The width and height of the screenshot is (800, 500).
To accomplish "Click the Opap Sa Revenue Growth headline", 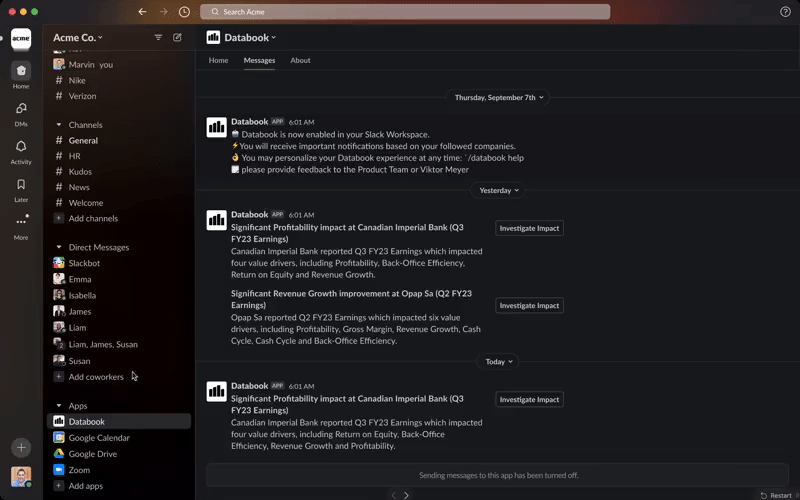I will coord(351,299).
